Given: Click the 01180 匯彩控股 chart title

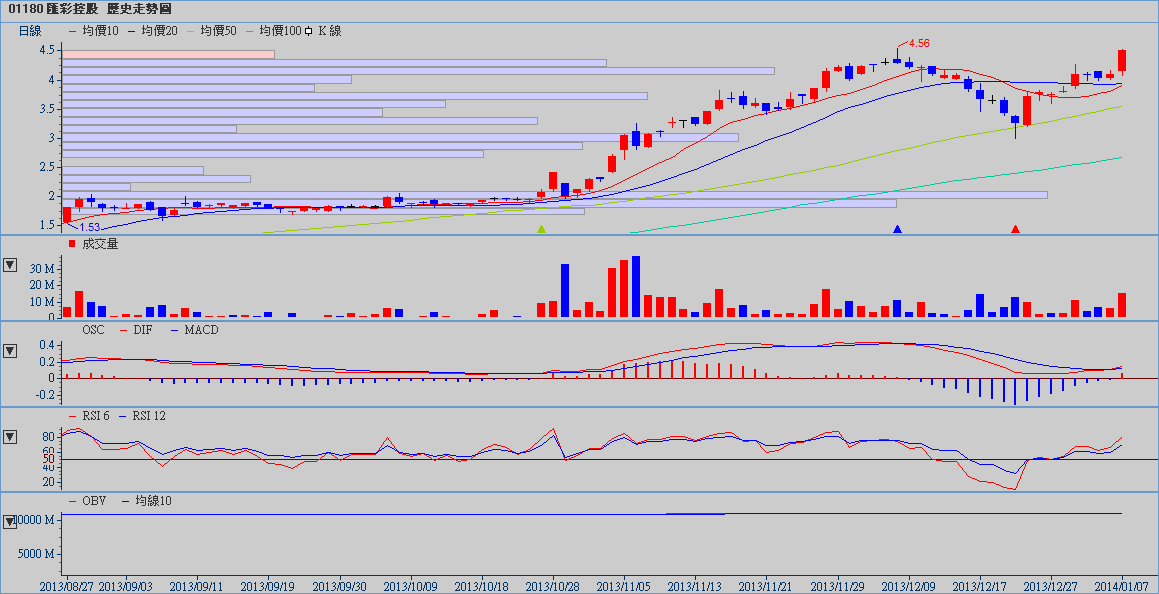Looking at the screenshot, I should 89,8.
